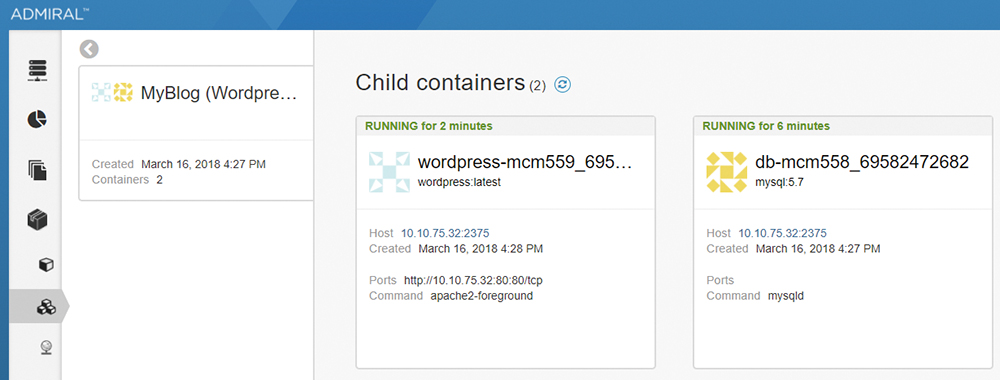Select the MyBlog (Wordpress) application card
The height and width of the screenshot is (380, 1000).
tap(196, 133)
